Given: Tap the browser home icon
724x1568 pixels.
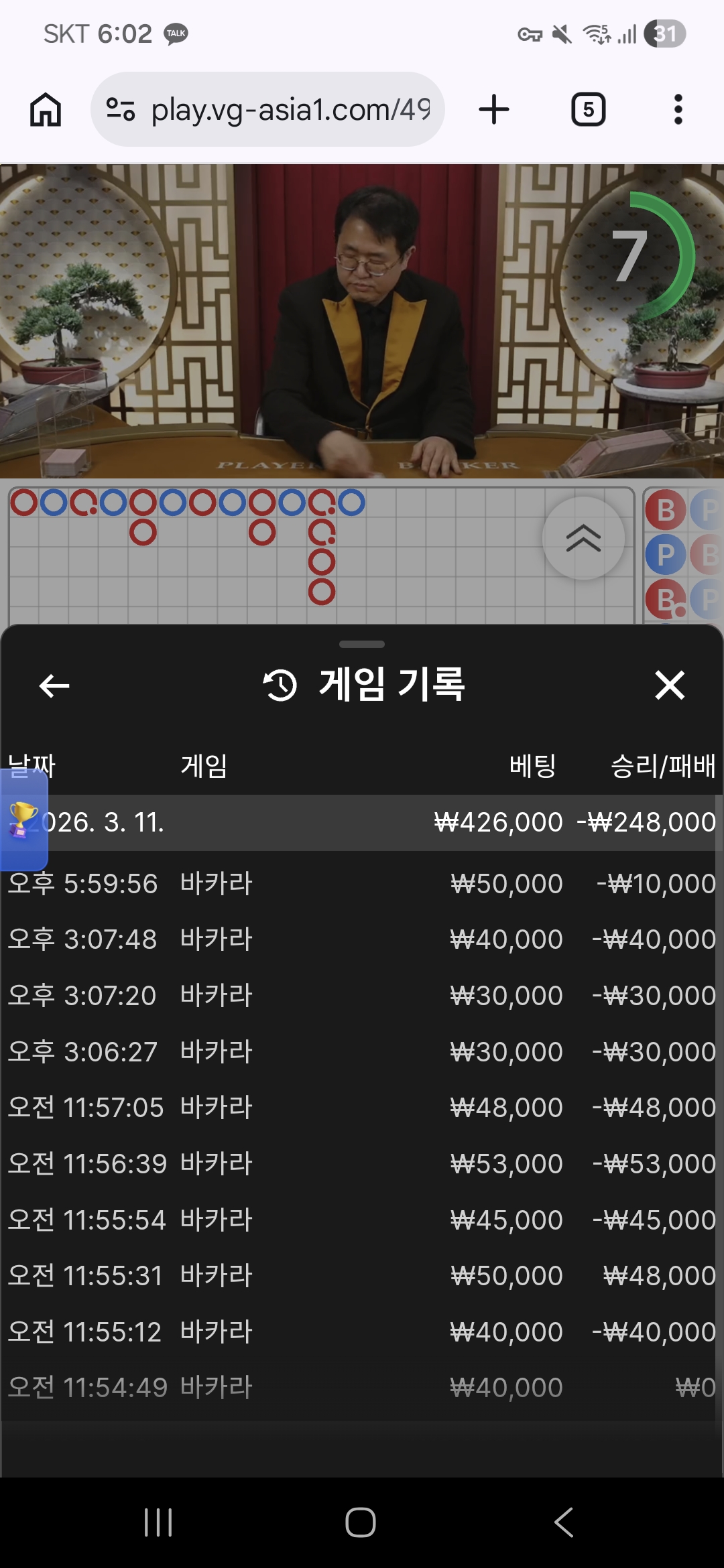Looking at the screenshot, I should pos(46,109).
